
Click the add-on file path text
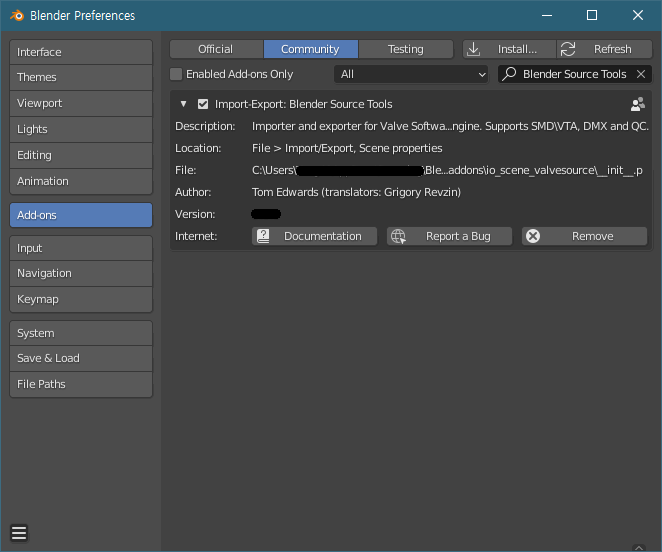(447, 170)
